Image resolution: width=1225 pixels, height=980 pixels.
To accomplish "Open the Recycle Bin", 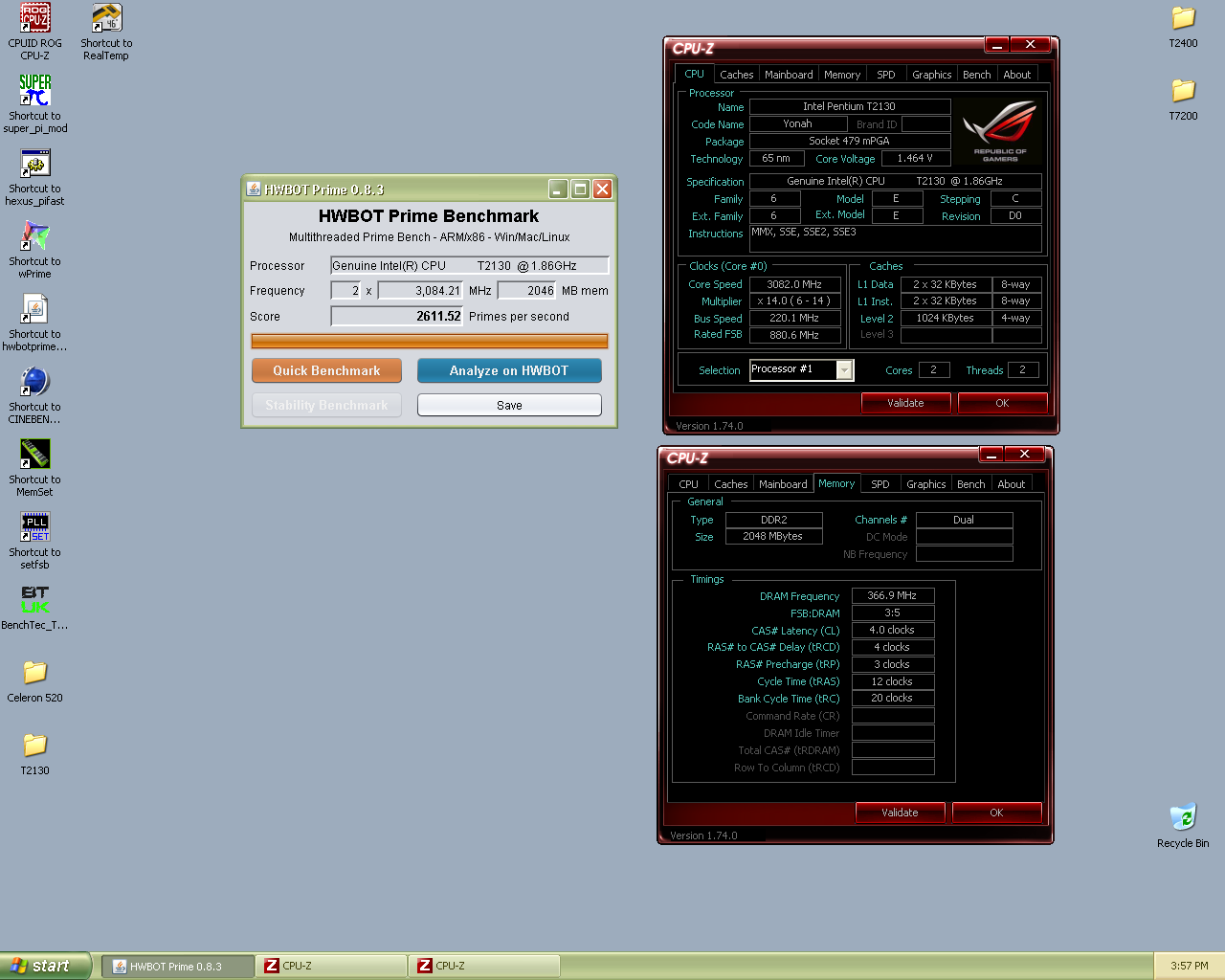I will (x=1184, y=817).
